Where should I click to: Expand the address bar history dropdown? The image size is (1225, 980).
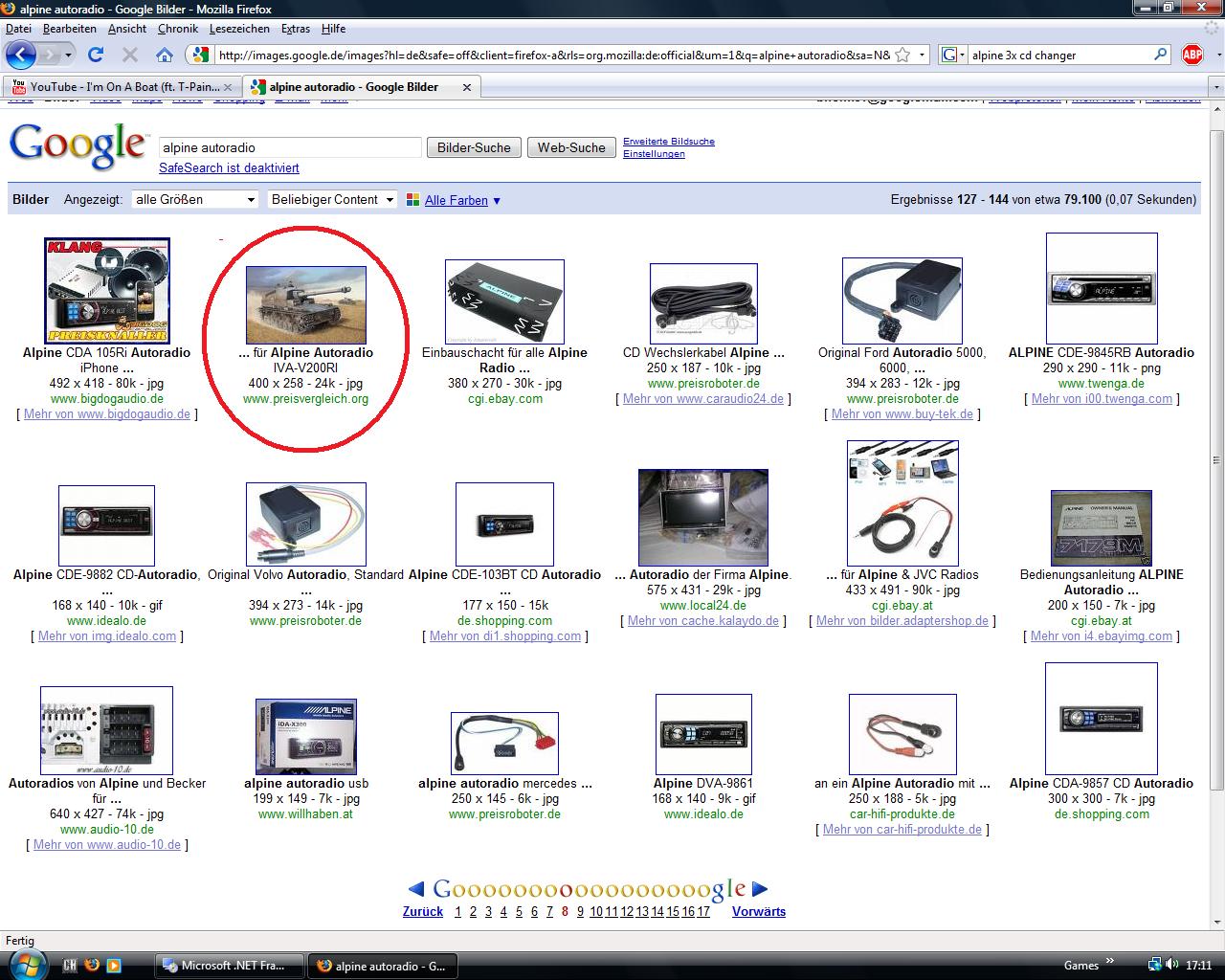[x=923, y=55]
